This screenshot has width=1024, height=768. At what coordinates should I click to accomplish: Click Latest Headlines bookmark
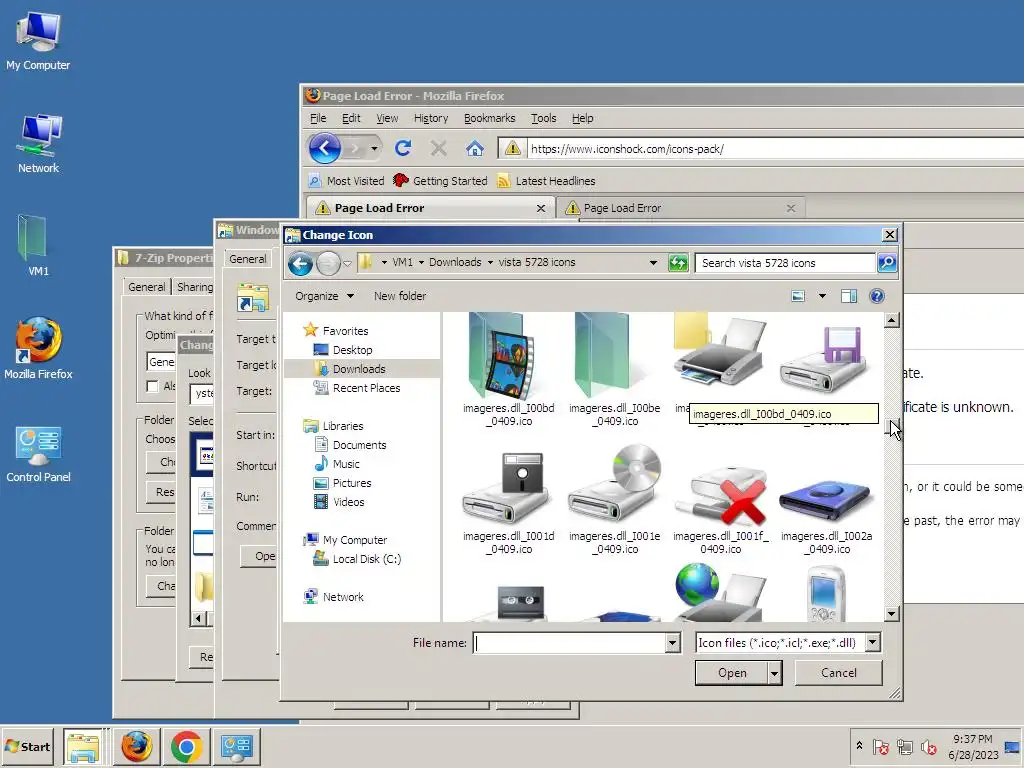pos(547,181)
